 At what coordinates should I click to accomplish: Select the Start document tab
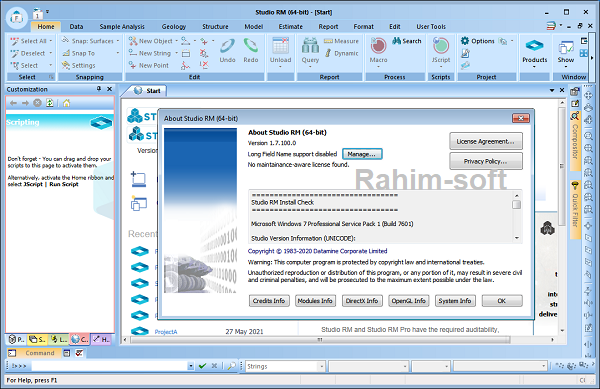(x=147, y=91)
